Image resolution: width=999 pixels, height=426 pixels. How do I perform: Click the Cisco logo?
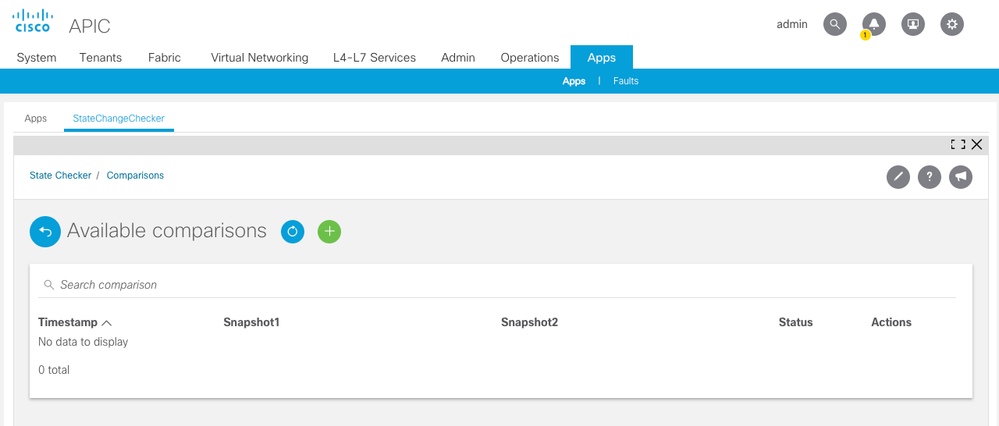(32, 20)
